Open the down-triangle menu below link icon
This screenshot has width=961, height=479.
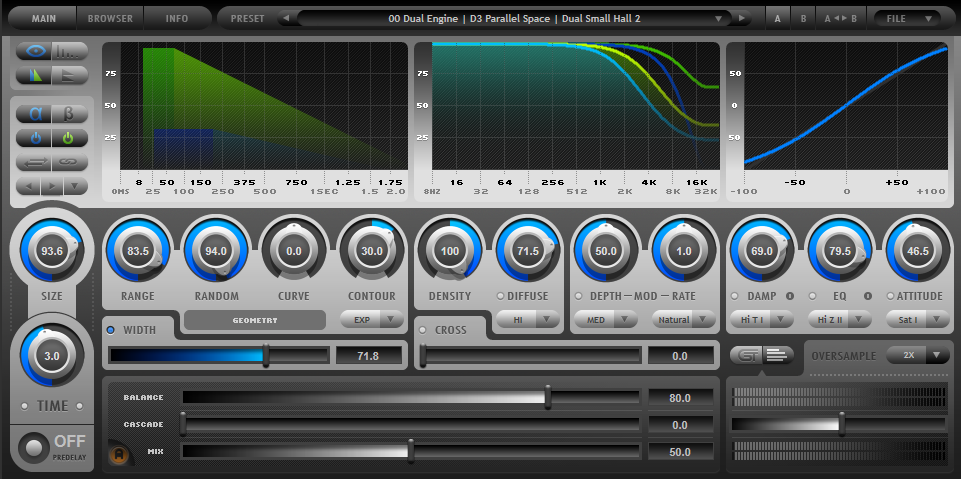75,186
